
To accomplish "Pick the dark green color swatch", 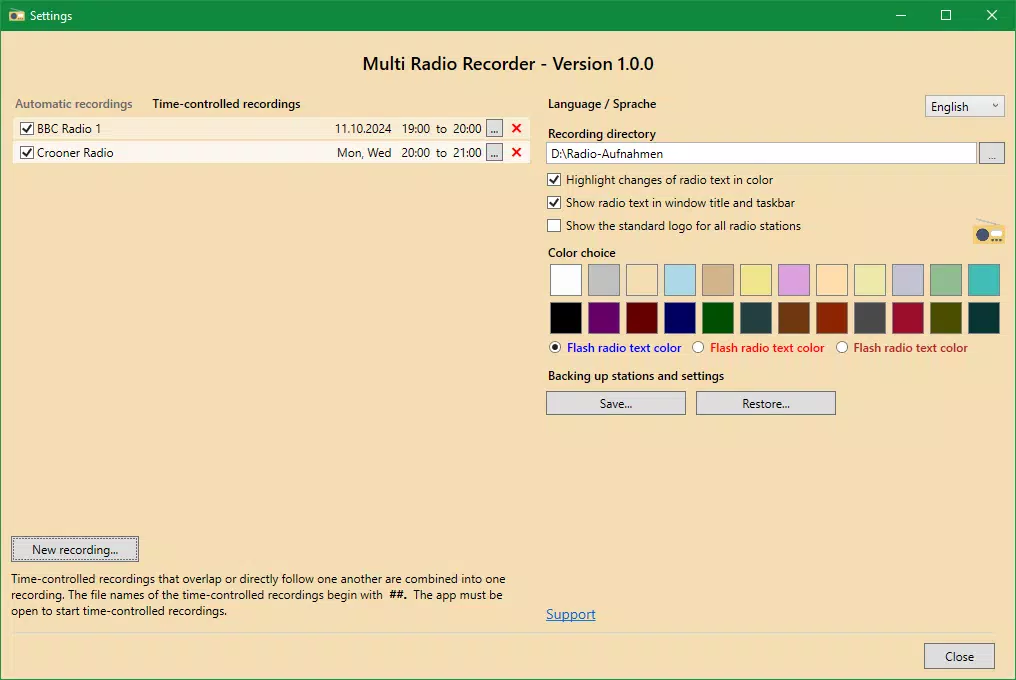I will [718, 318].
